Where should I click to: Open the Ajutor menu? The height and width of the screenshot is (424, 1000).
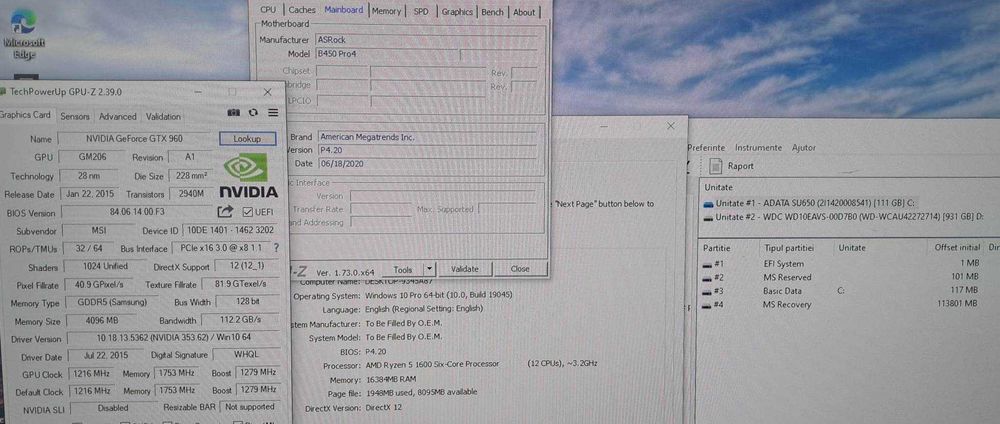pos(804,147)
